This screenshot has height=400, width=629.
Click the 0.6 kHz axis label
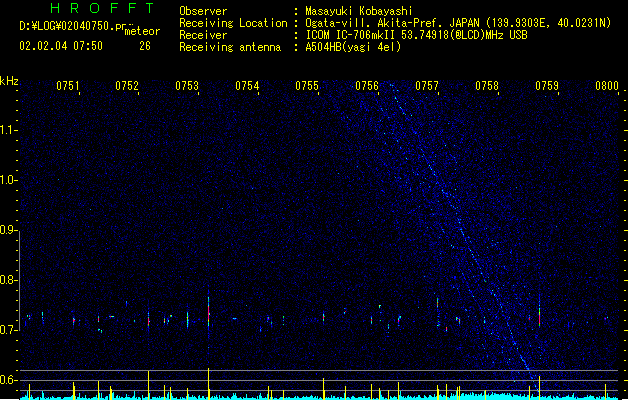[8, 380]
